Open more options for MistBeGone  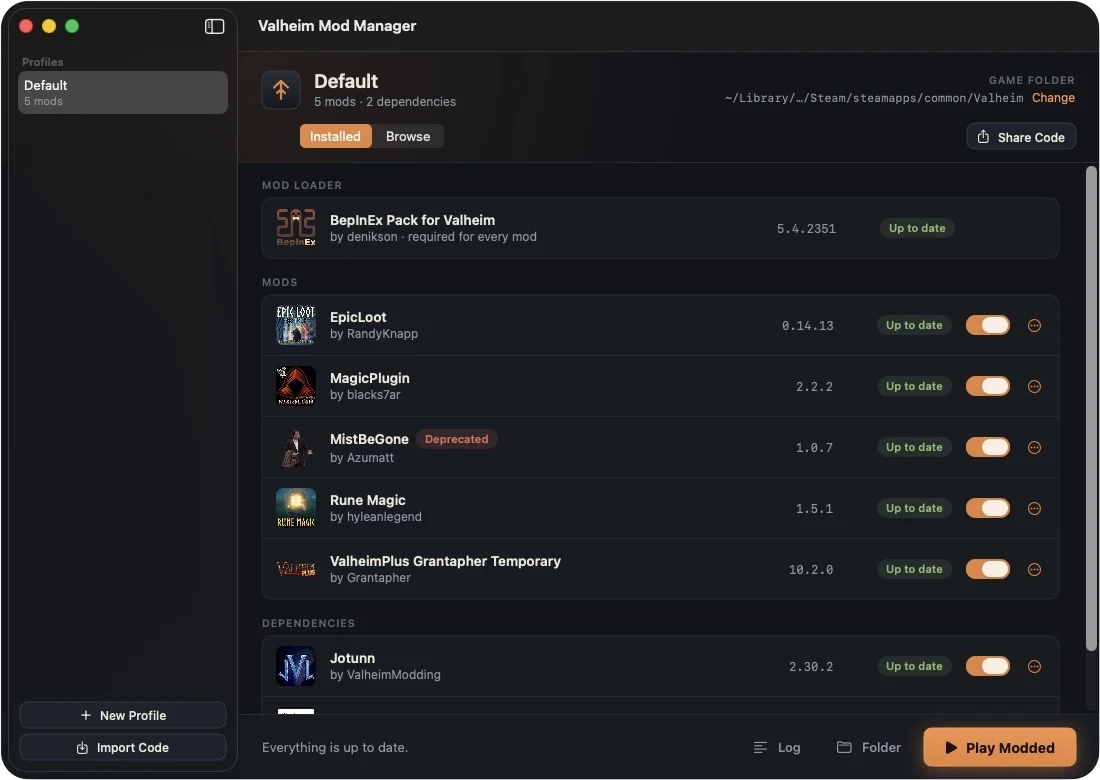click(1034, 448)
